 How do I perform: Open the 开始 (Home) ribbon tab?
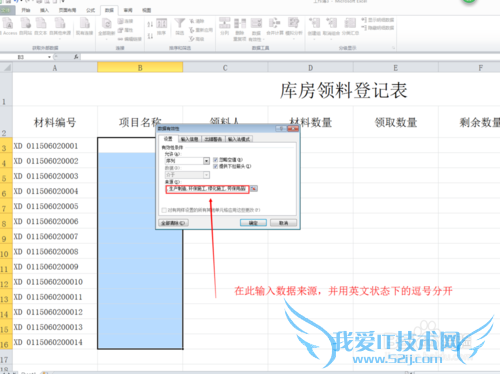point(26,10)
